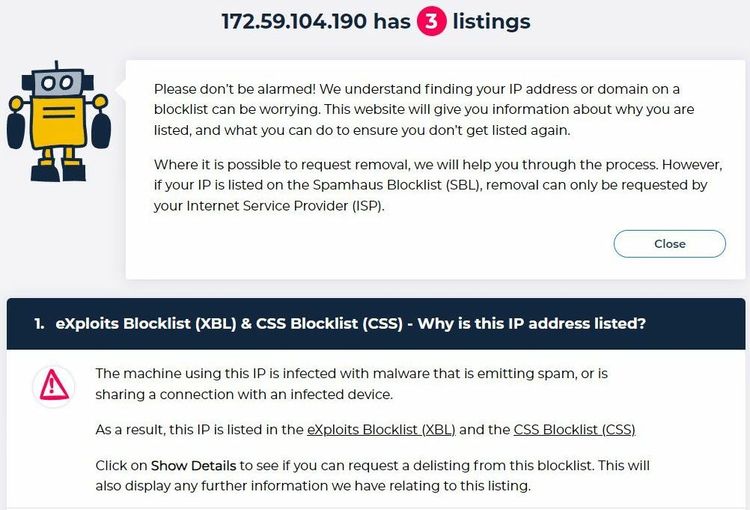Click the red warning triangle icon
Image resolution: width=750 pixels, height=510 pixels.
click(x=54, y=386)
